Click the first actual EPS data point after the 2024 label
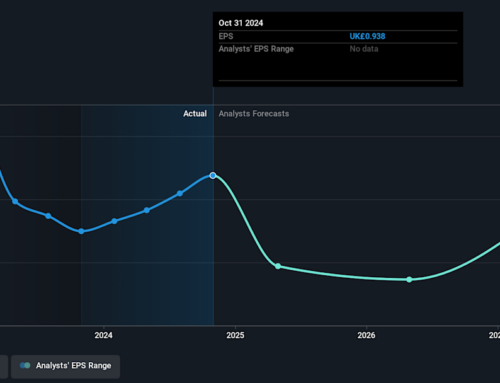Screen dimensions: 500x383 coord(114,221)
